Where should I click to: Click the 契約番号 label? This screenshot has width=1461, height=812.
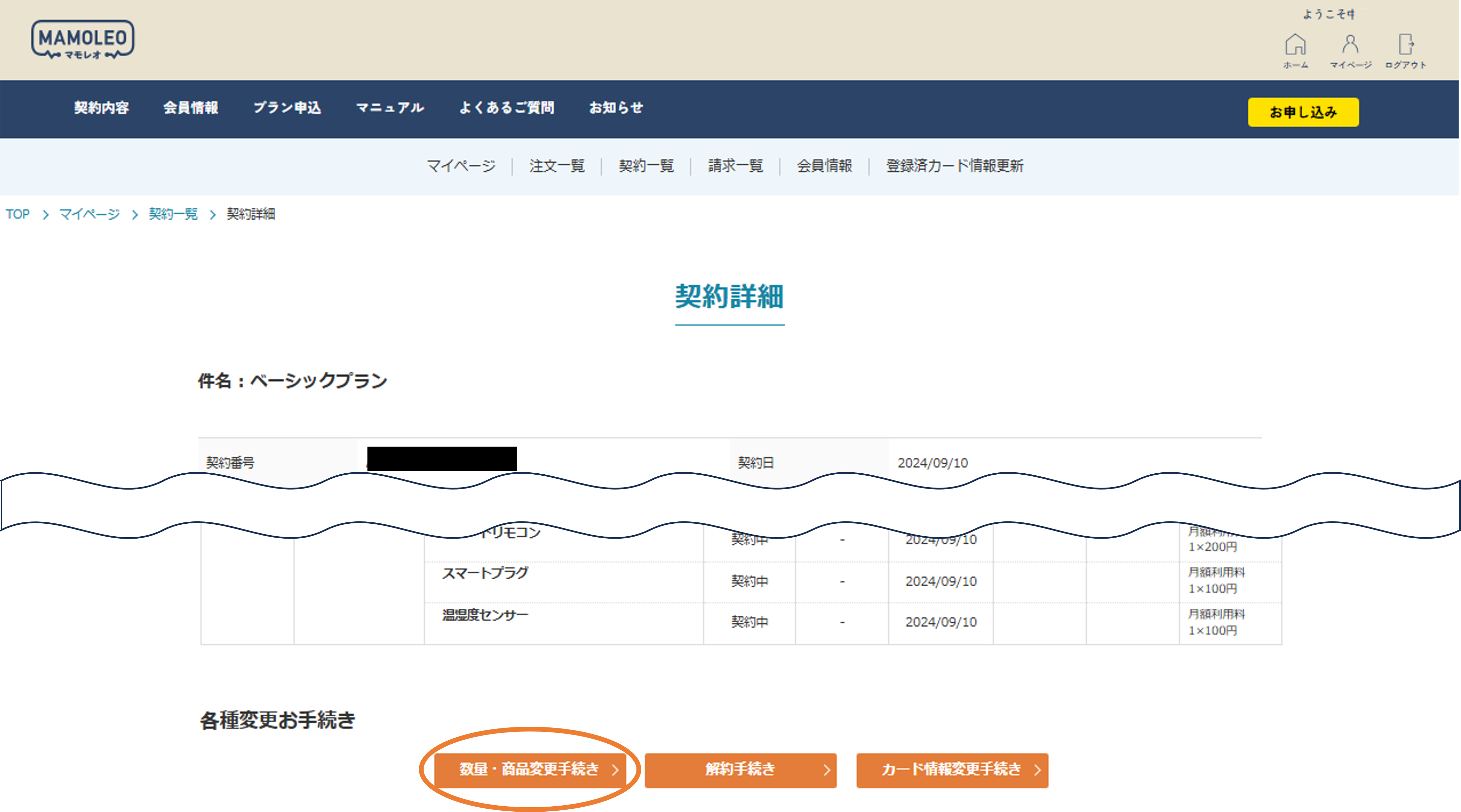[x=230, y=463]
